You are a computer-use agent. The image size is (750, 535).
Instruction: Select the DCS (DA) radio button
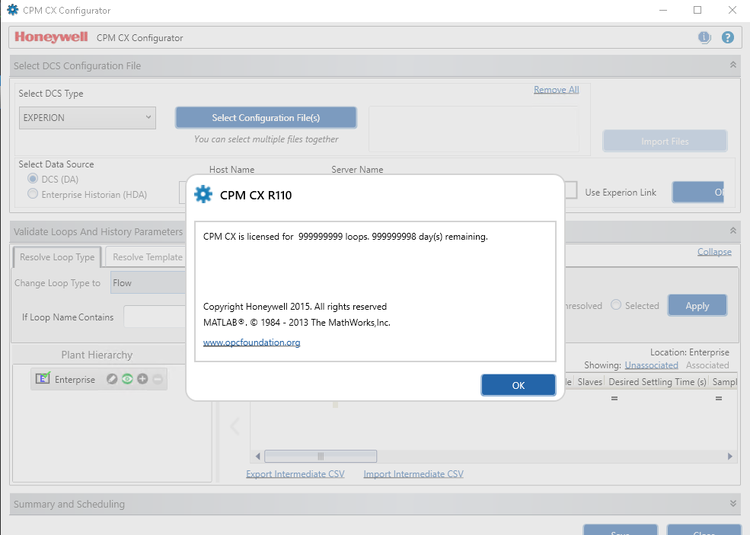pyautogui.click(x=34, y=179)
